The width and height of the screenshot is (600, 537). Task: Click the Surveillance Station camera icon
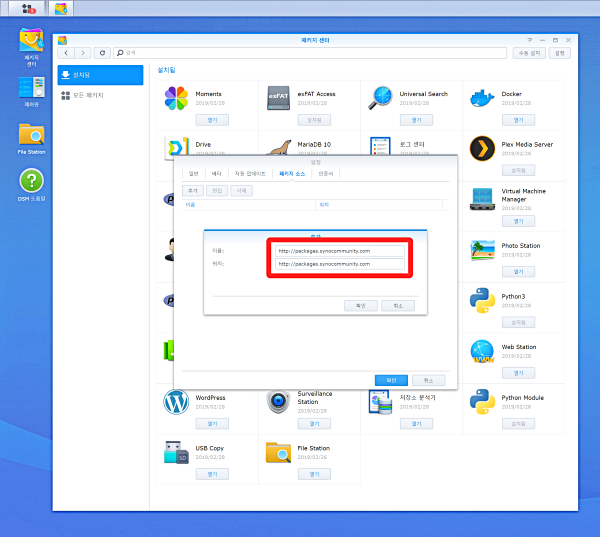(278, 402)
